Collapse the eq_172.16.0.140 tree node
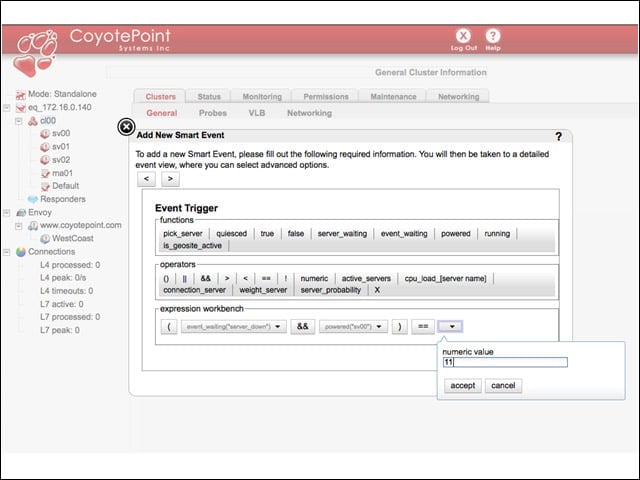Screen dimensions: 640x480 [7, 108]
